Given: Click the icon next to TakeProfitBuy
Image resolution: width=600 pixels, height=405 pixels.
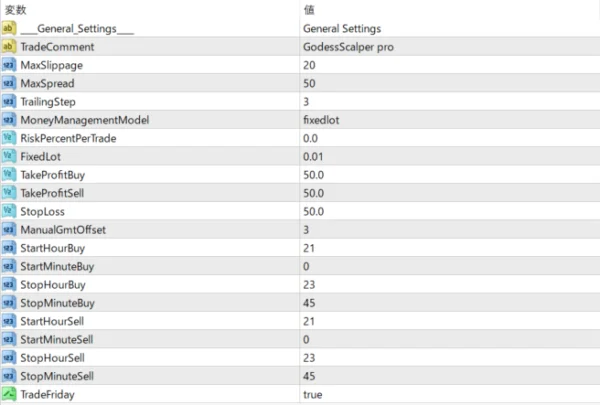Looking at the screenshot, I should [x=9, y=174].
